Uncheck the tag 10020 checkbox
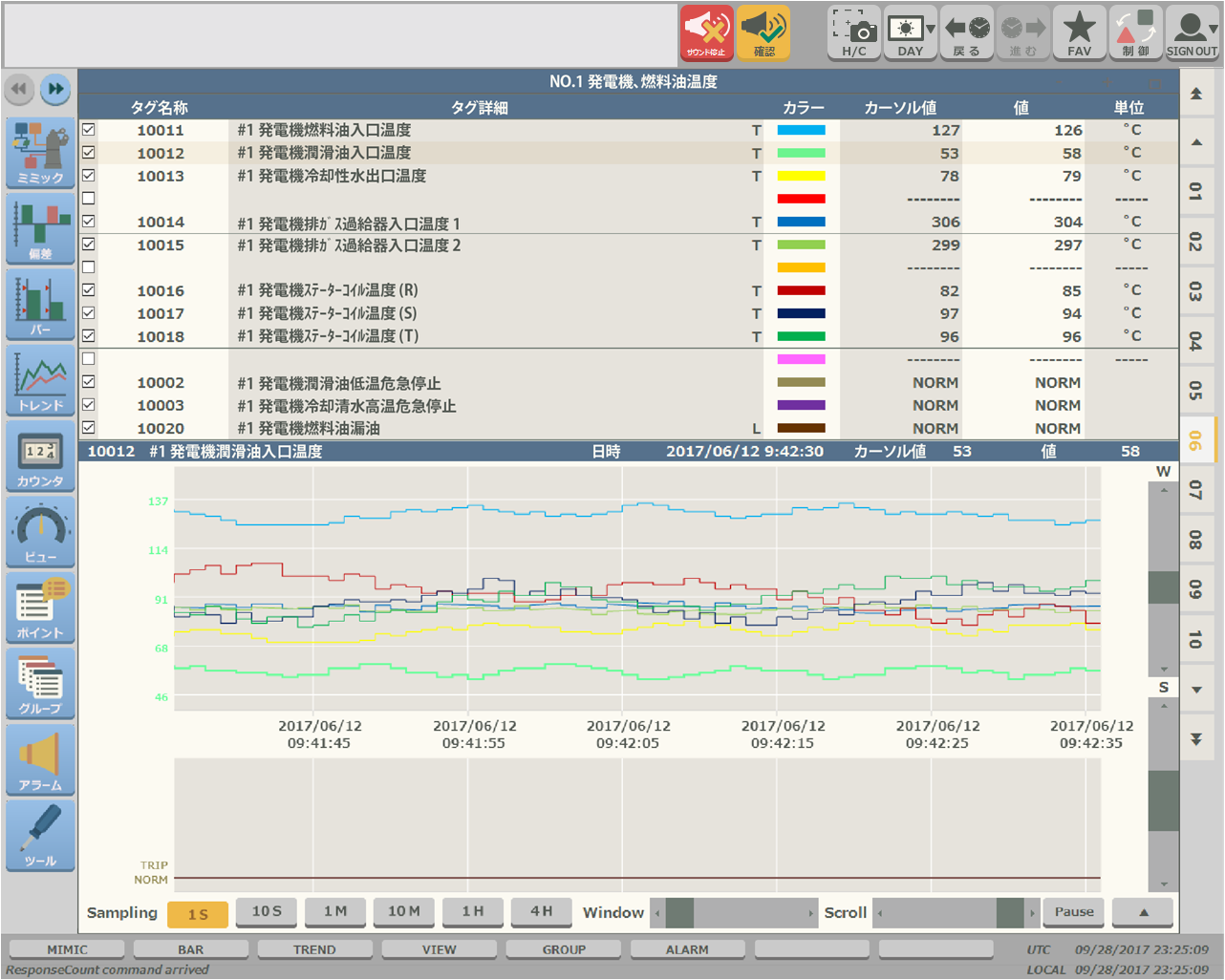Screen dimensions: 1225x980 88,428
